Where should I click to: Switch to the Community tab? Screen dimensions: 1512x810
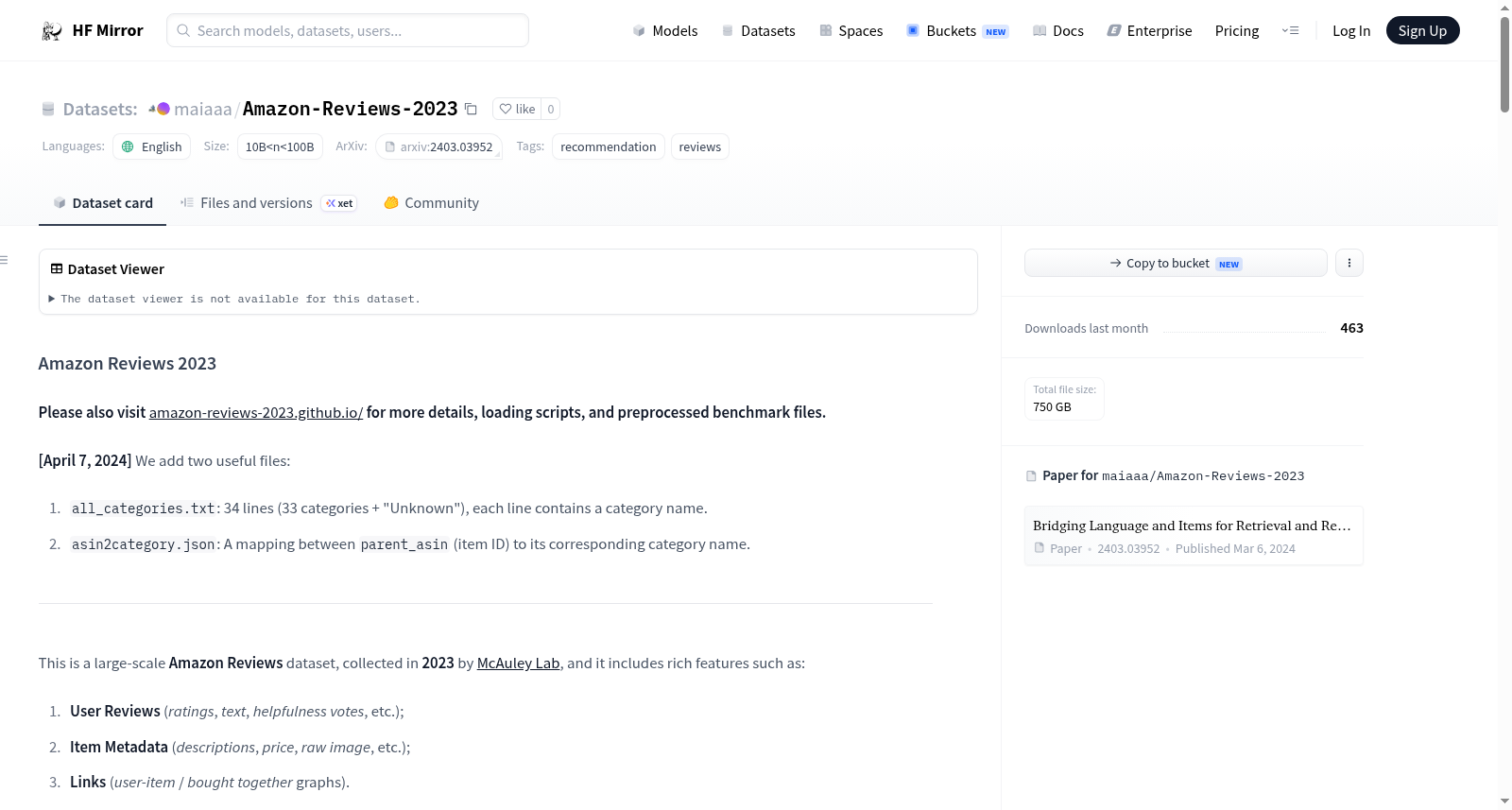[431, 203]
